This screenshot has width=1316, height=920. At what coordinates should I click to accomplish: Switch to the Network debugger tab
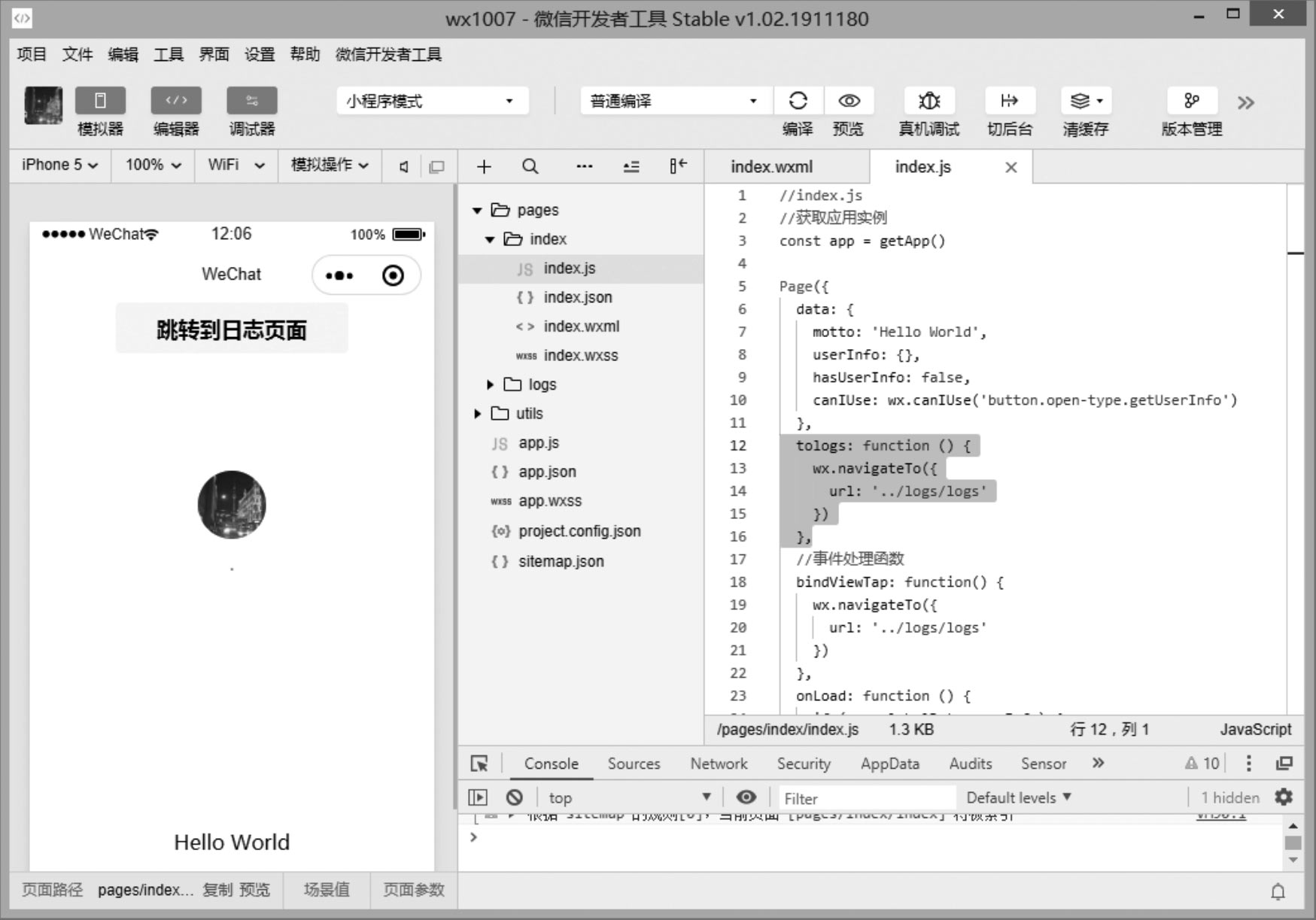tap(719, 764)
